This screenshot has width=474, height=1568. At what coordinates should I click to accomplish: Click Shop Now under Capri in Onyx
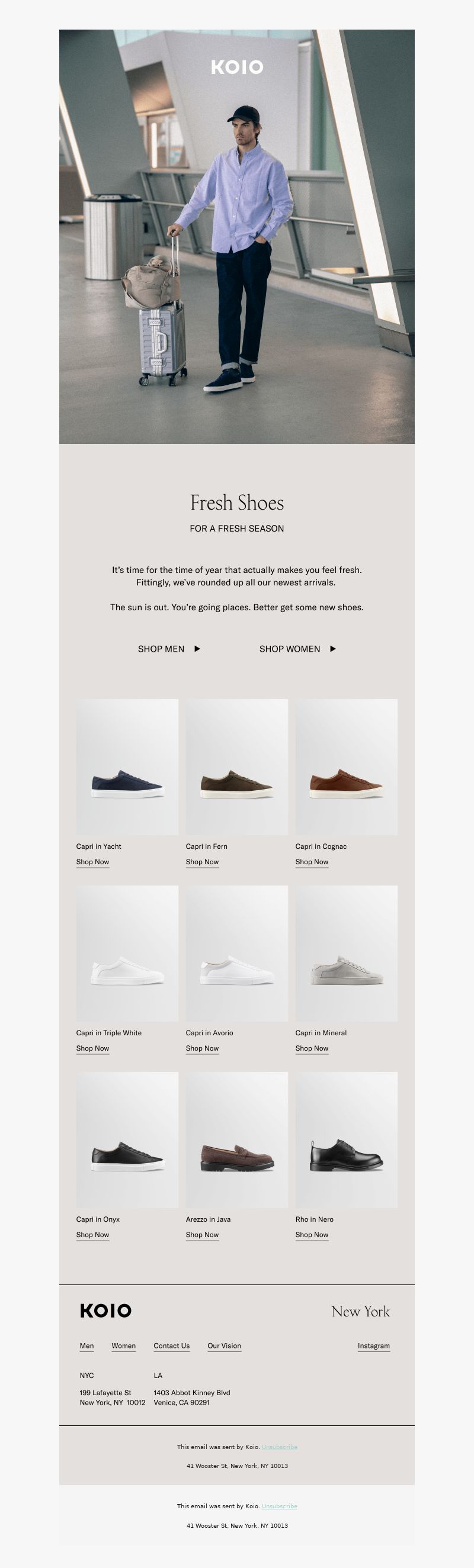point(92,1234)
